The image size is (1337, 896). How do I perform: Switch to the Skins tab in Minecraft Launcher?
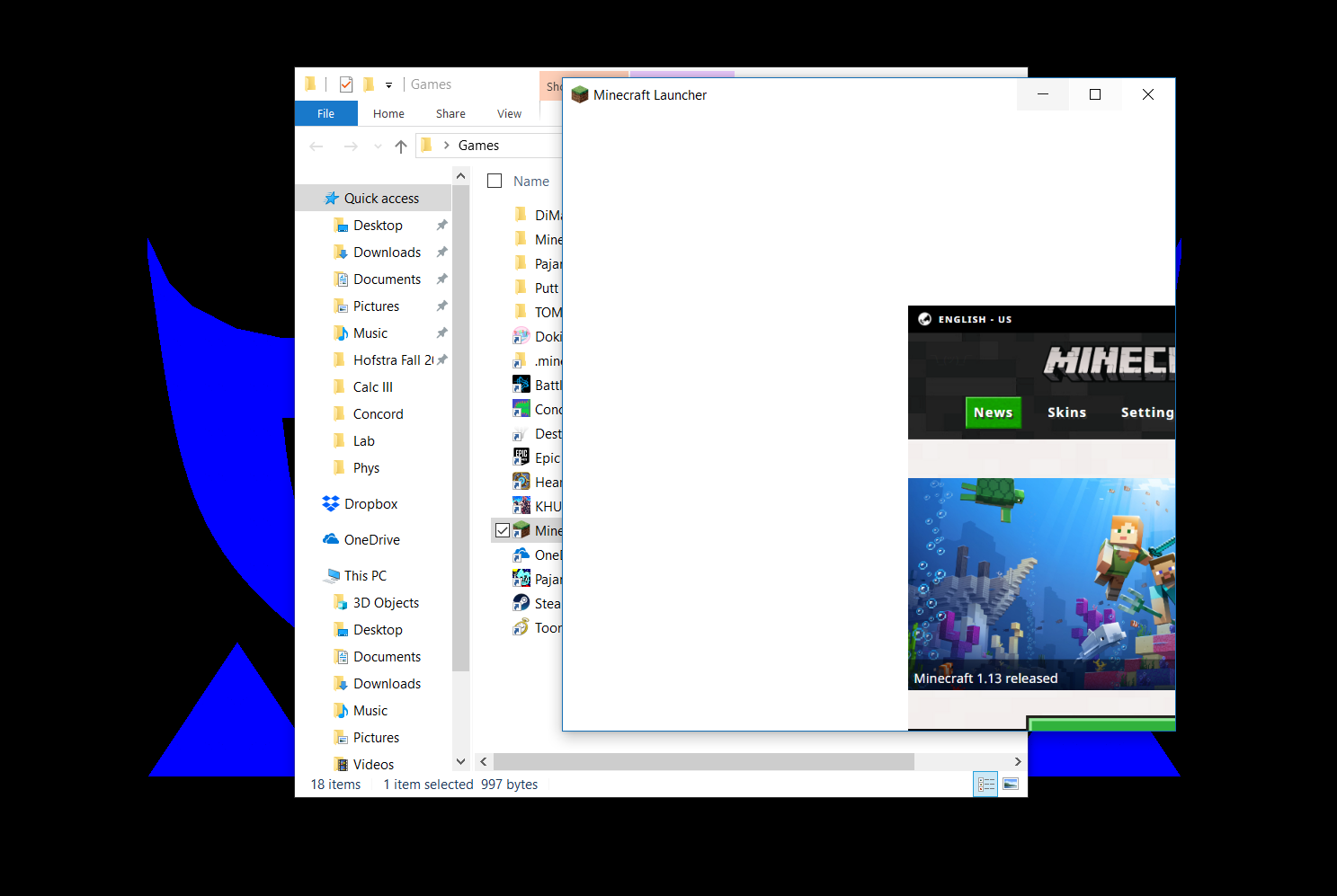point(1067,413)
